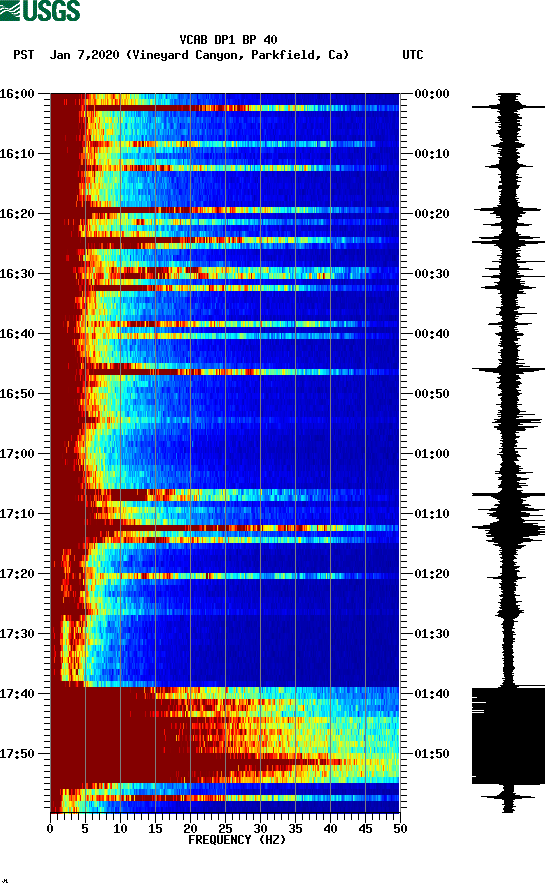
Task: Click the 17:00 PST time label
Action: click(17, 454)
